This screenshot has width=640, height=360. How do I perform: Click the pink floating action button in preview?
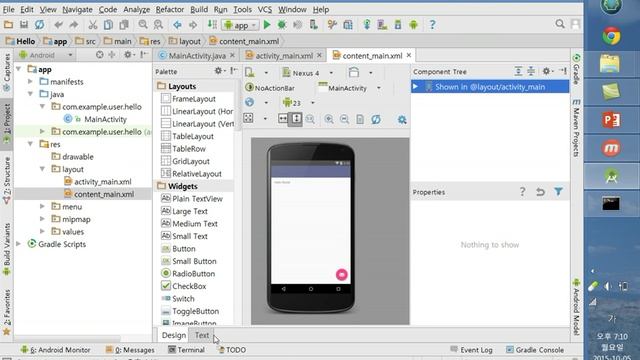[x=342, y=274]
